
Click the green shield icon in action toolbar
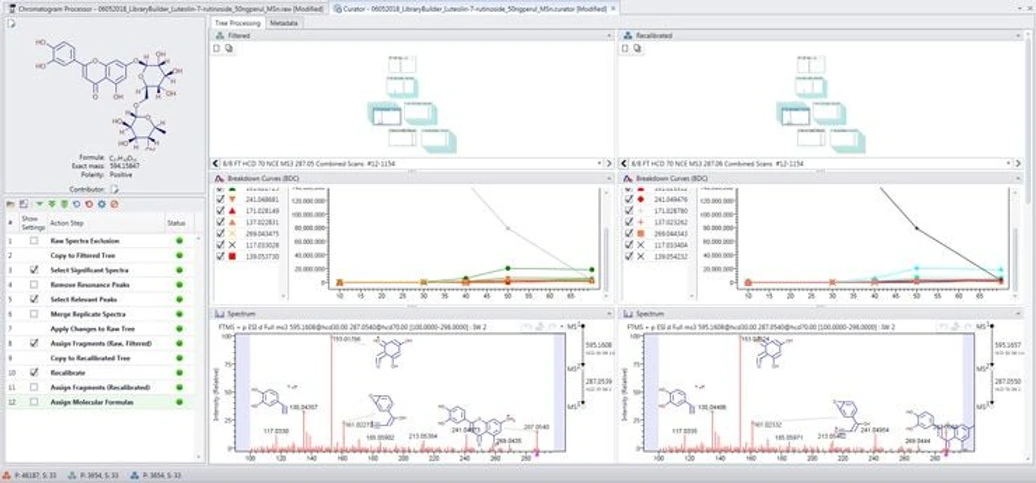[64, 205]
